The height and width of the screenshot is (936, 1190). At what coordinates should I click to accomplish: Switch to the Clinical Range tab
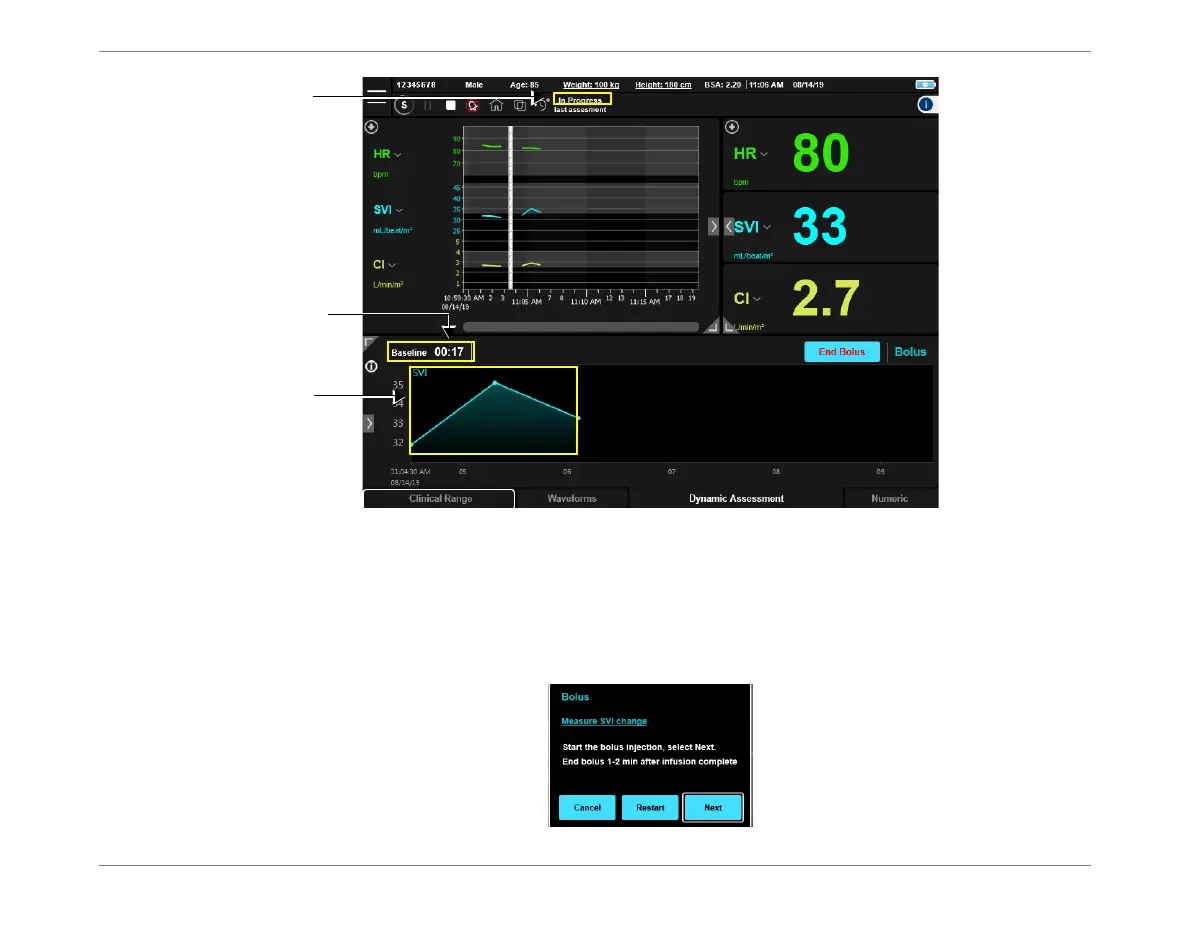click(x=439, y=499)
